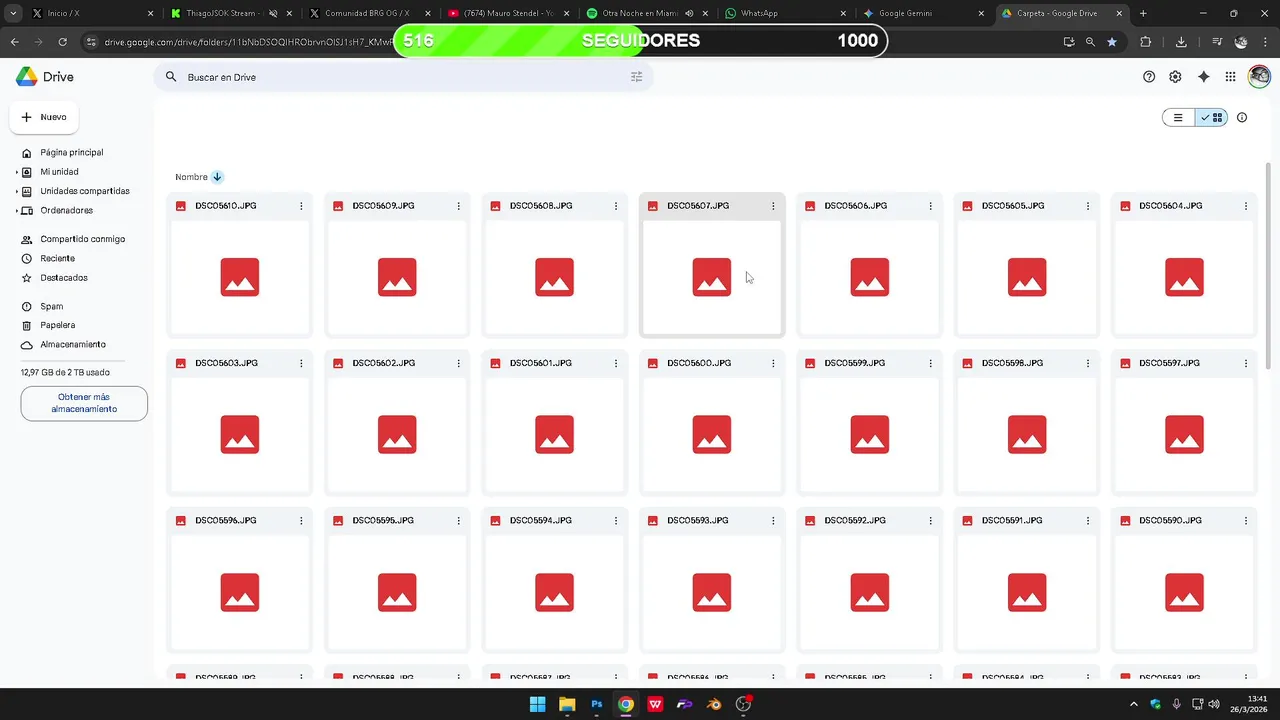Reload the Drive page

[62, 42]
